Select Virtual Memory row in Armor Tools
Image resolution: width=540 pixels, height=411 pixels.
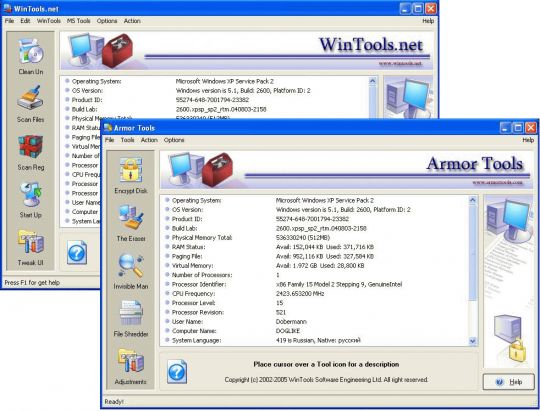click(x=316, y=266)
